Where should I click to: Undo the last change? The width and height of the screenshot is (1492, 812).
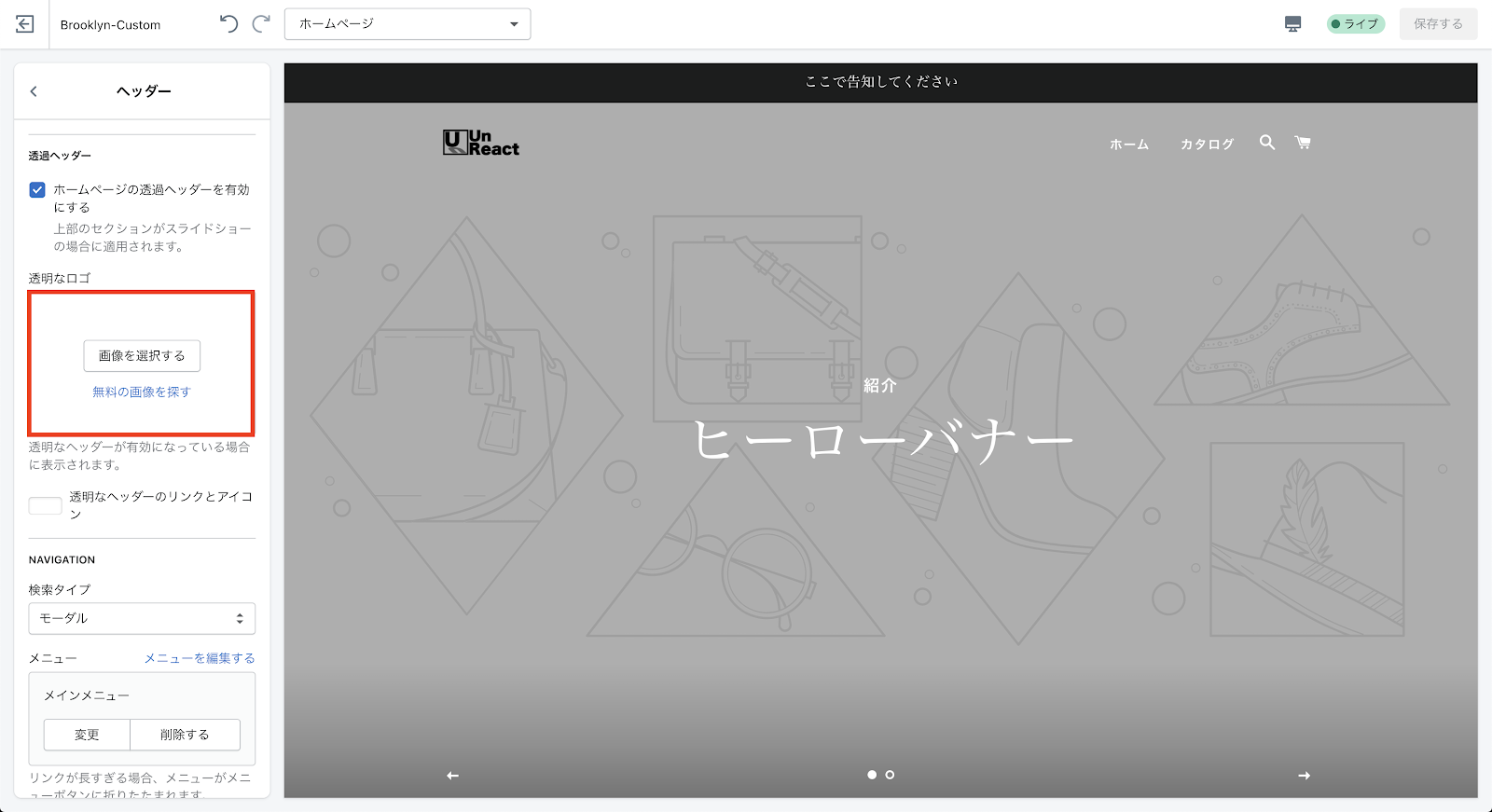(x=228, y=24)
